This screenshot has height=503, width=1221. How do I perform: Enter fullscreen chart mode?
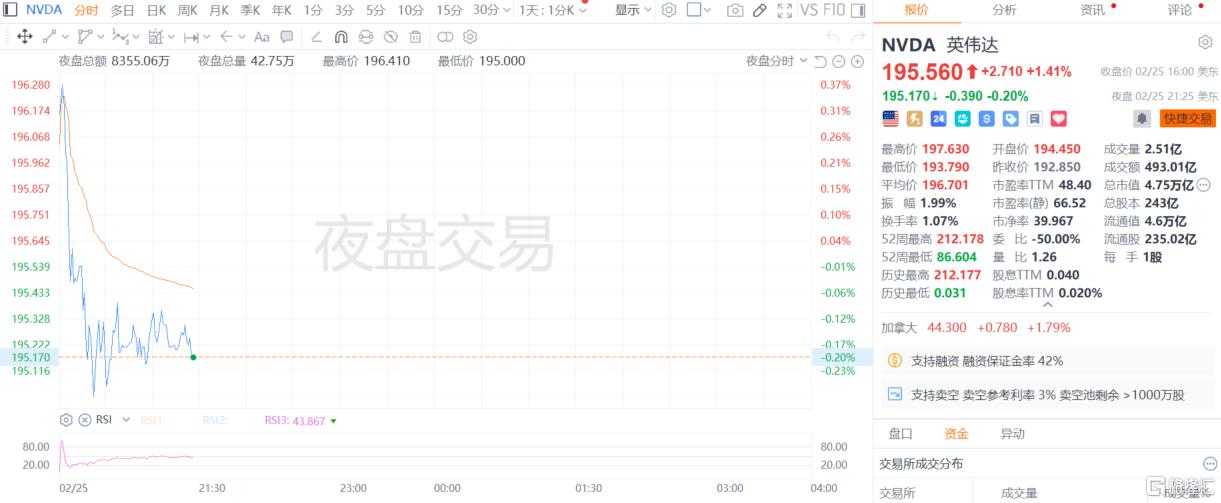pyautogui.click(x=784, y=10)
